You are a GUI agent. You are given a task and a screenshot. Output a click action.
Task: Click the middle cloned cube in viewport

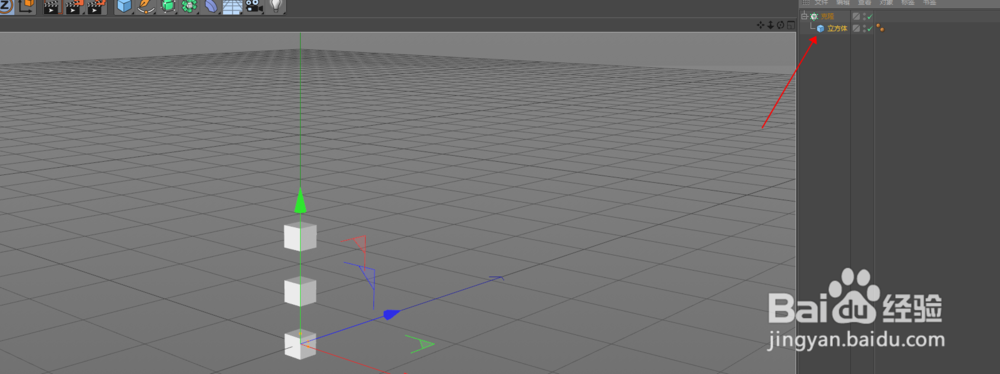[300, 292]
